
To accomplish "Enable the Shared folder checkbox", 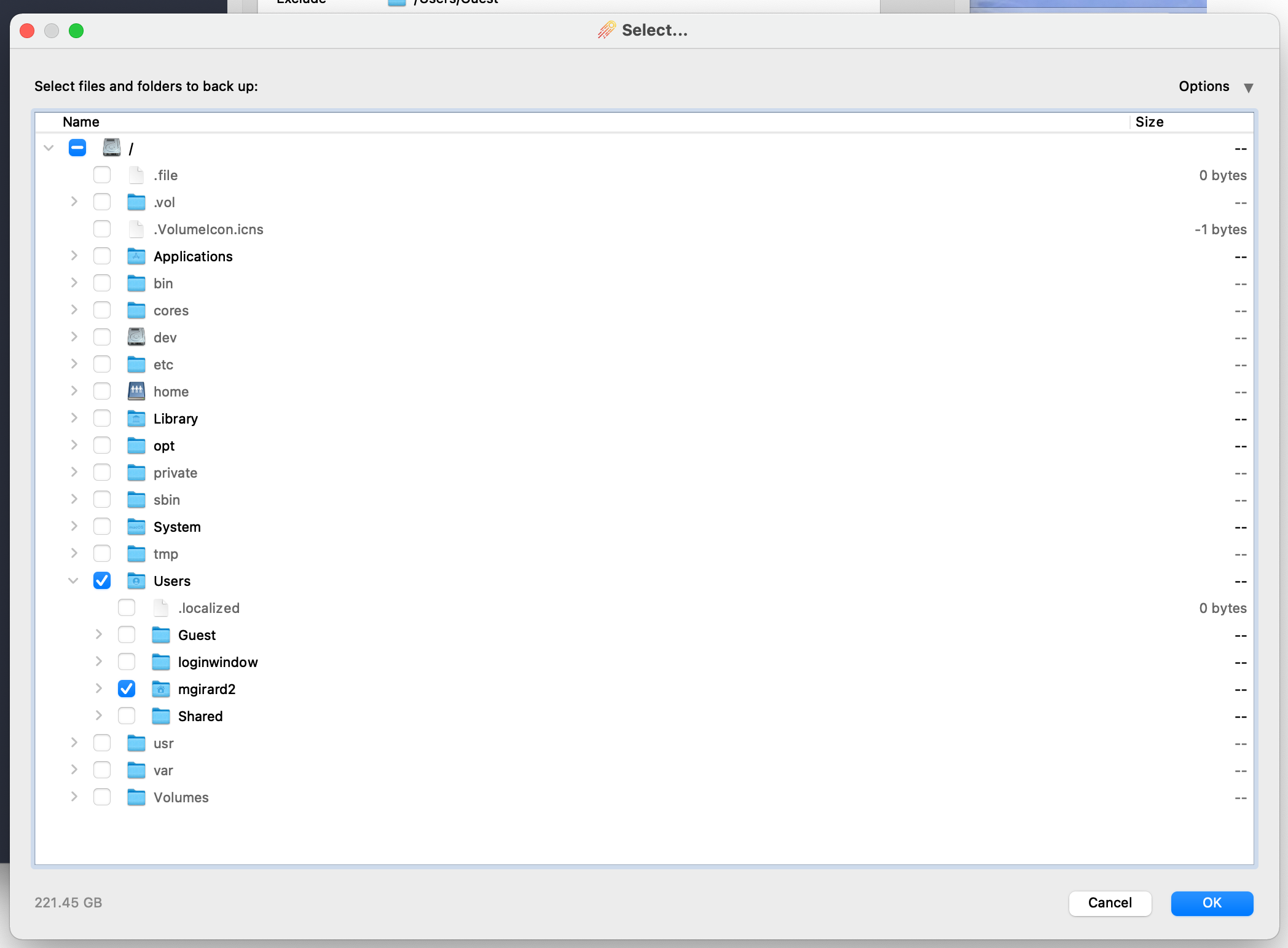I will (x=127, y=716).
